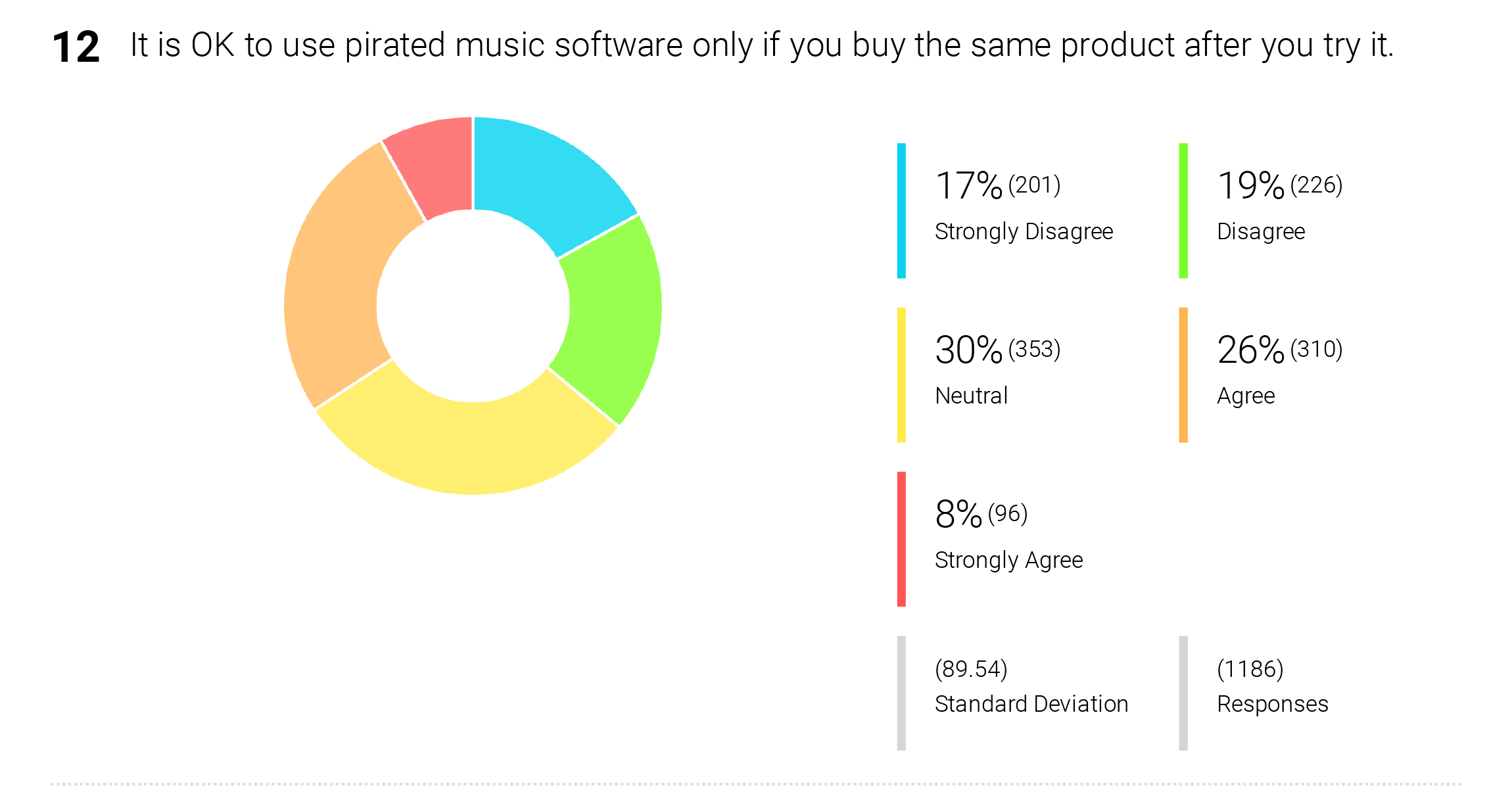Click the orange Agree legend bar
Viewport: 1512px width, 809px height.
pyautogui.click(x=1183, y=375)
